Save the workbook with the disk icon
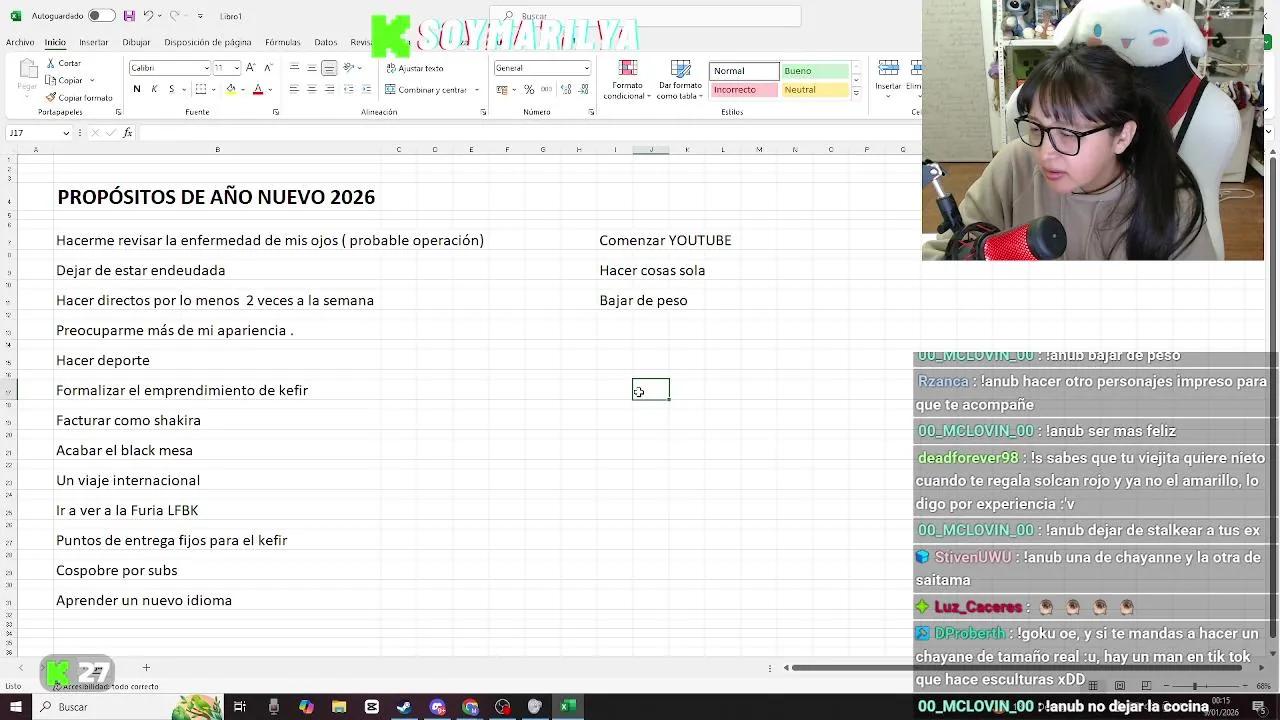The height and width of the screenshot is (720, 1280). click(130, 16)
